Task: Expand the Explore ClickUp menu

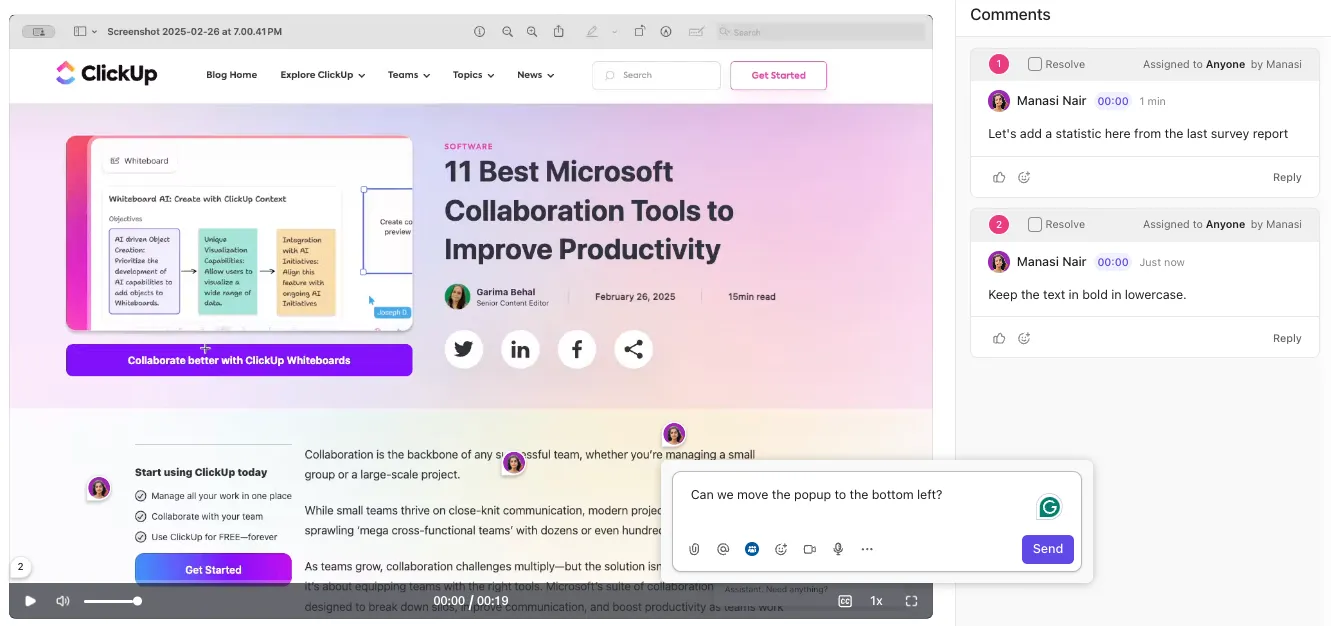Action: tap(322, 75)
